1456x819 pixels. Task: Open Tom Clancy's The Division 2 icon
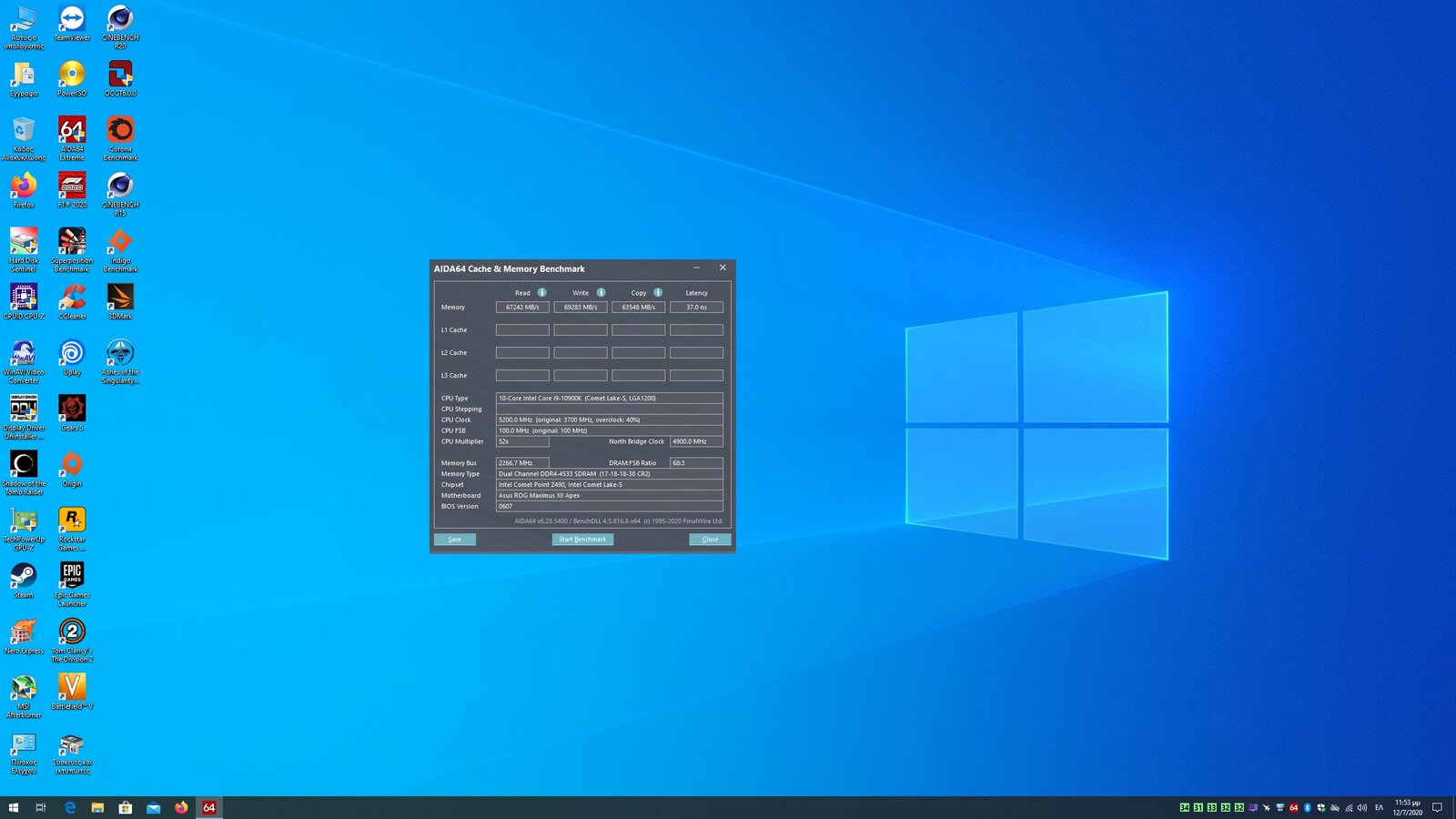pos(72,640)
